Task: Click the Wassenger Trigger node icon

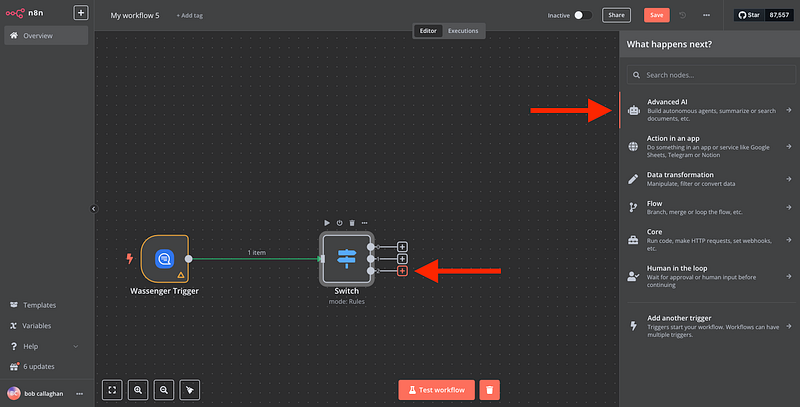Action: (165, 258)
